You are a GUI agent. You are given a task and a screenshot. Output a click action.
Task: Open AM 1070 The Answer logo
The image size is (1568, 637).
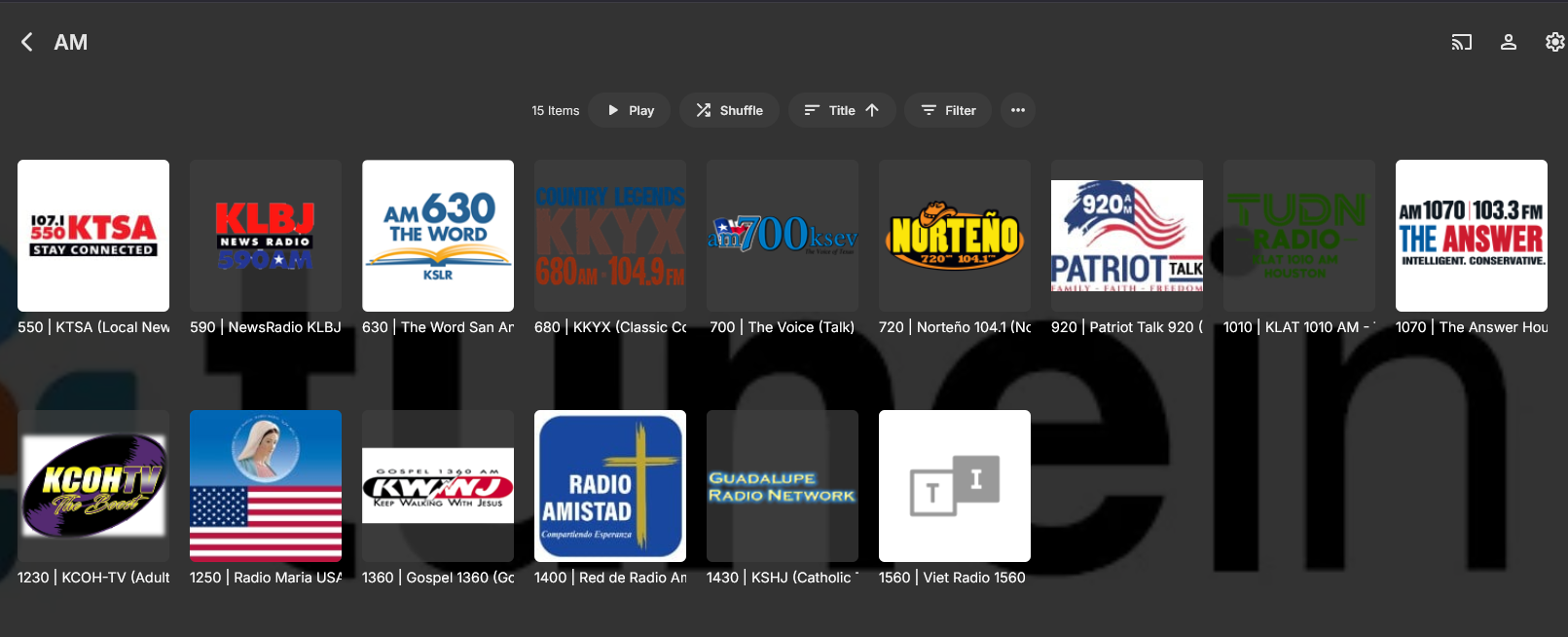pos(1472,236)
